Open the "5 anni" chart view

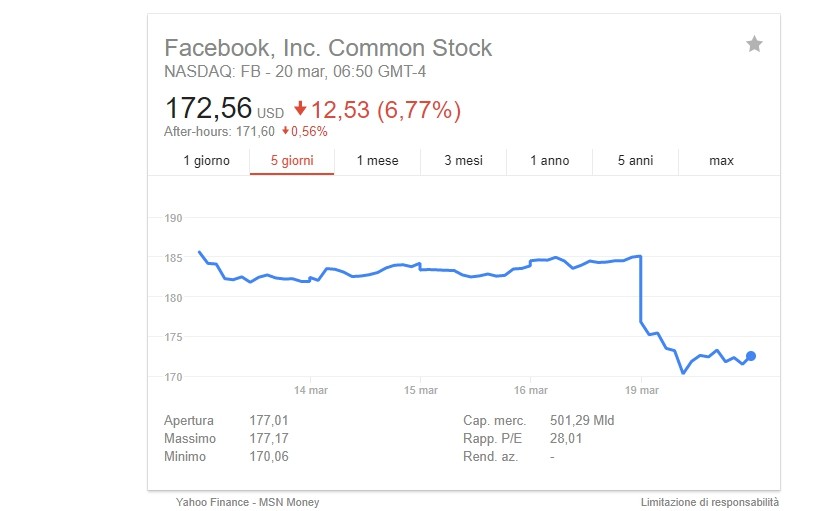(x=635, y=161)
